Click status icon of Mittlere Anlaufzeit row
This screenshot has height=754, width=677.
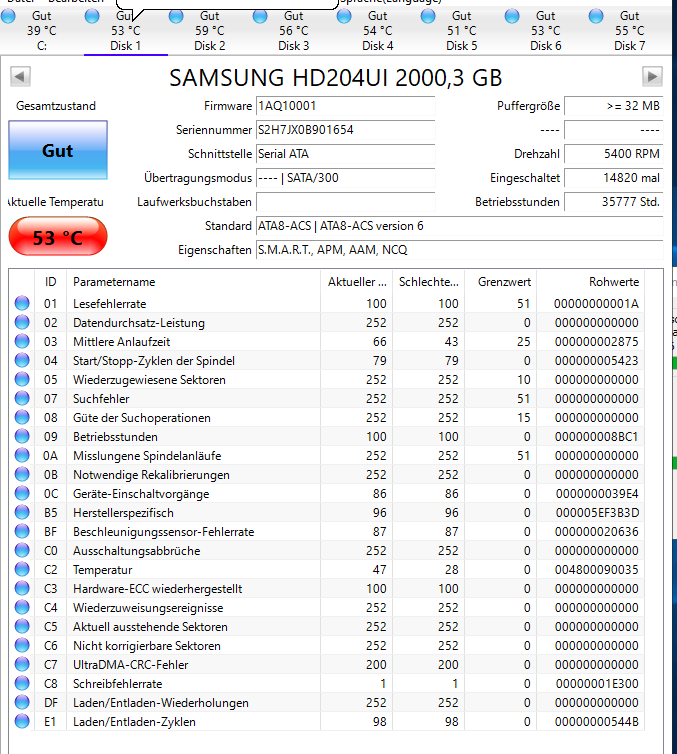point(22,341)
